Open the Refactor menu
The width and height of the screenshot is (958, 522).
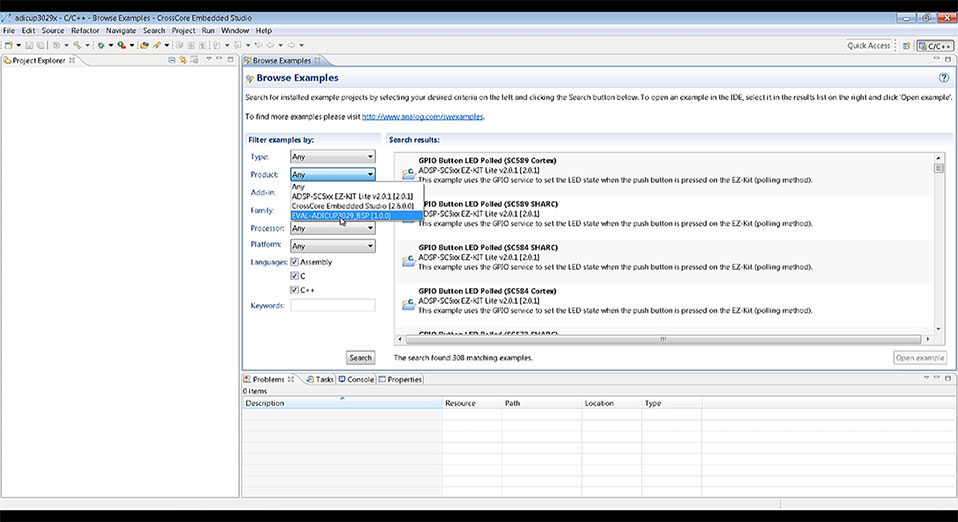click(x=85, y=31)
